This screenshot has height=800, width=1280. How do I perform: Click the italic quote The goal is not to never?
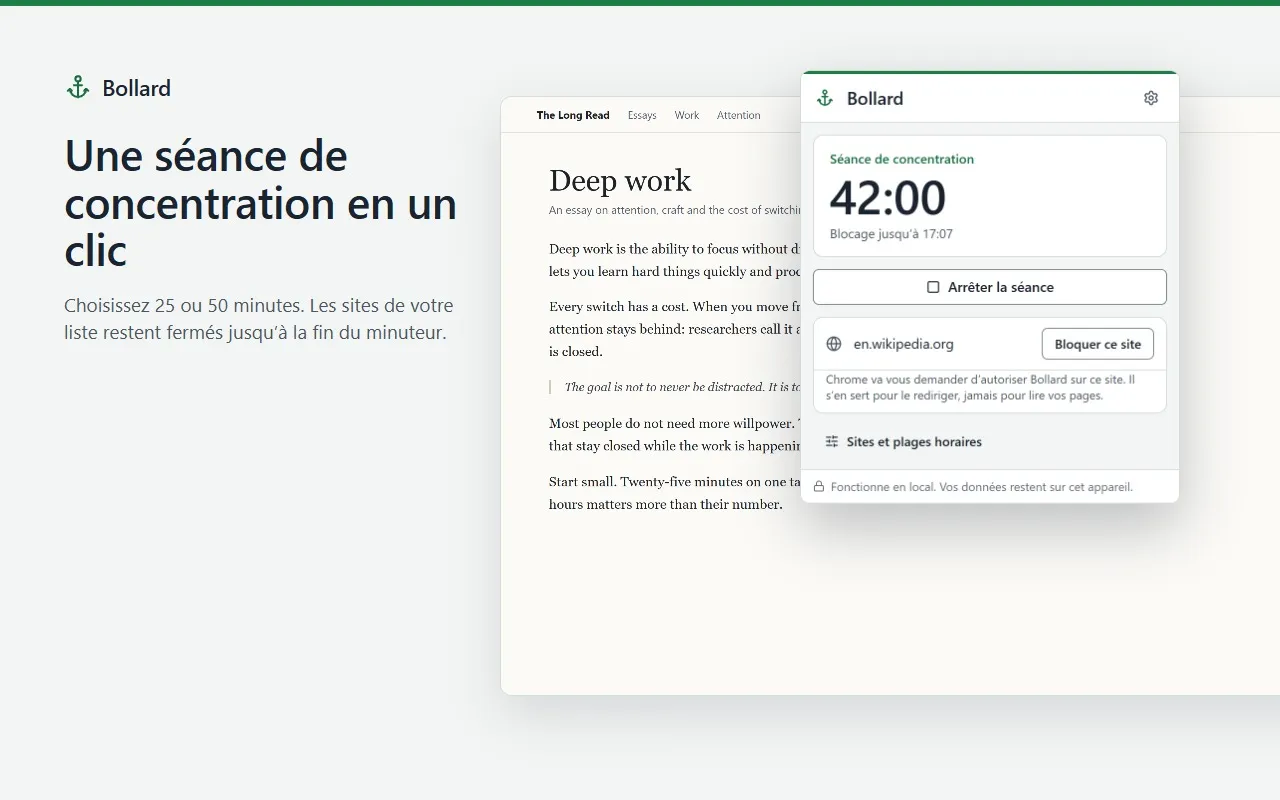pos(683,387)
